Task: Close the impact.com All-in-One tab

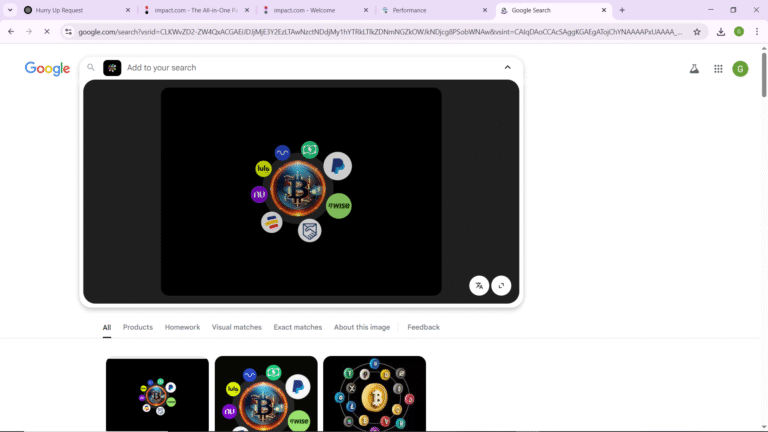Action: coord(247,10)
